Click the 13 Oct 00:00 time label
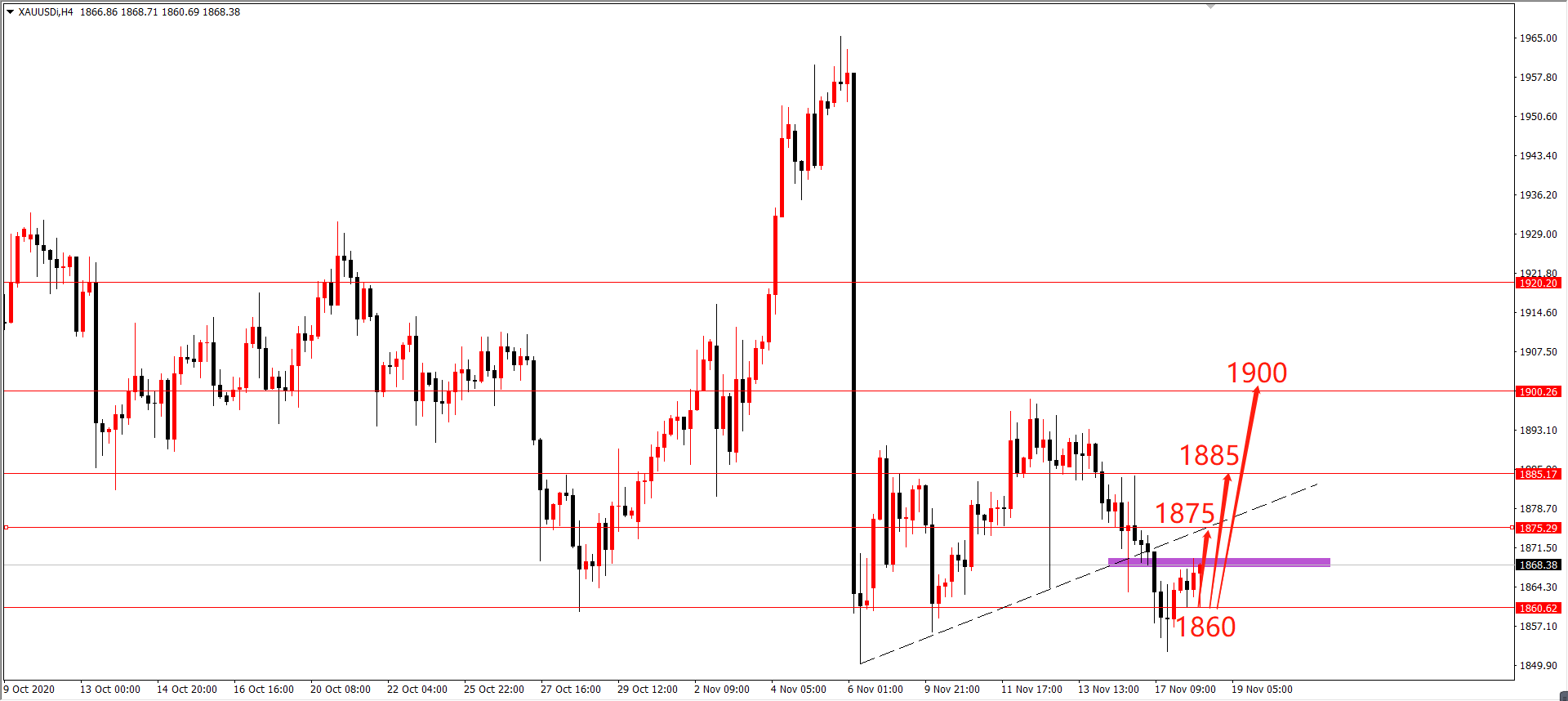1568x701 pixels. point(110,690)
